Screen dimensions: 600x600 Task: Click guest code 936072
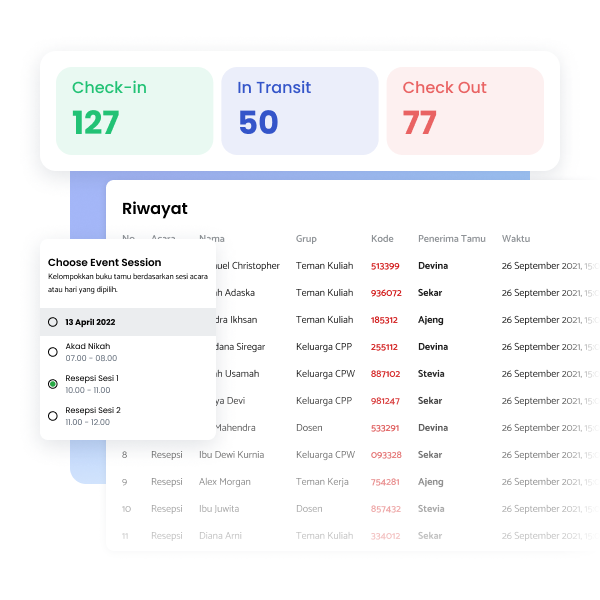coord(386,294)
